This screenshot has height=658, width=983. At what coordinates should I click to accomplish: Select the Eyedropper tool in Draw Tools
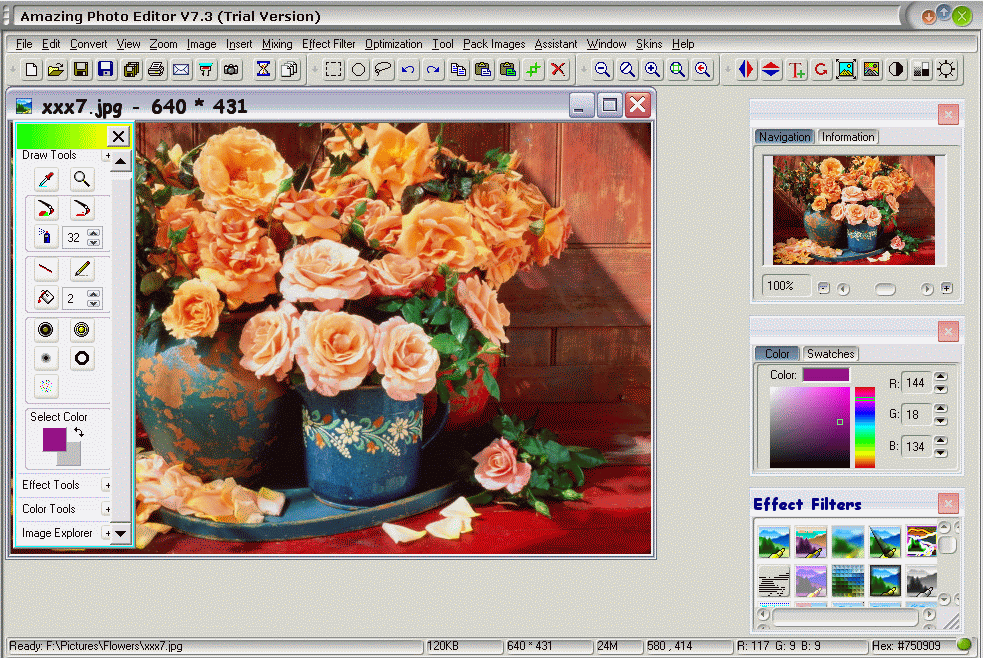(x=46, y=179)
